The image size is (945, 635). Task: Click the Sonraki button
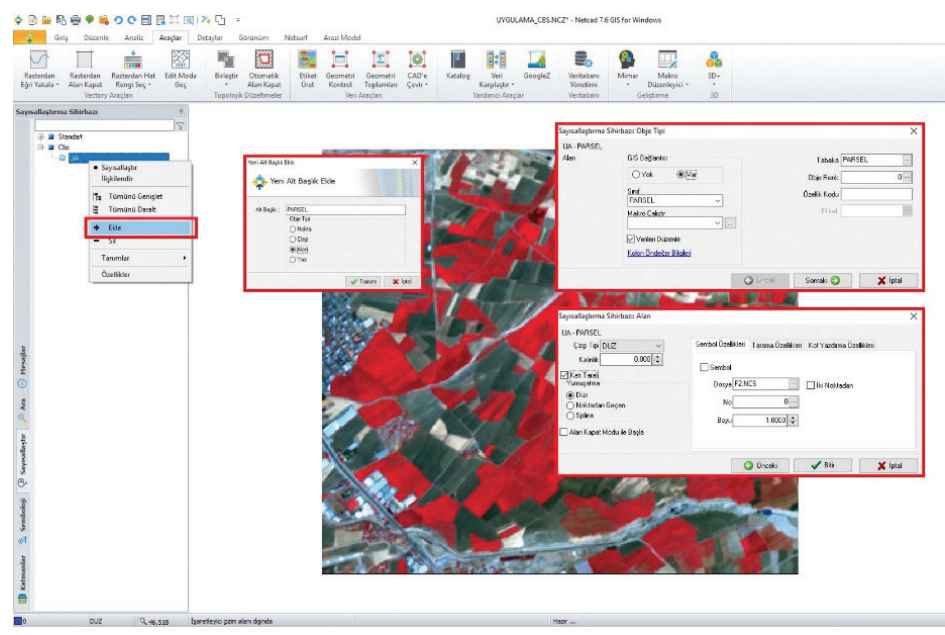click(822, 281)
